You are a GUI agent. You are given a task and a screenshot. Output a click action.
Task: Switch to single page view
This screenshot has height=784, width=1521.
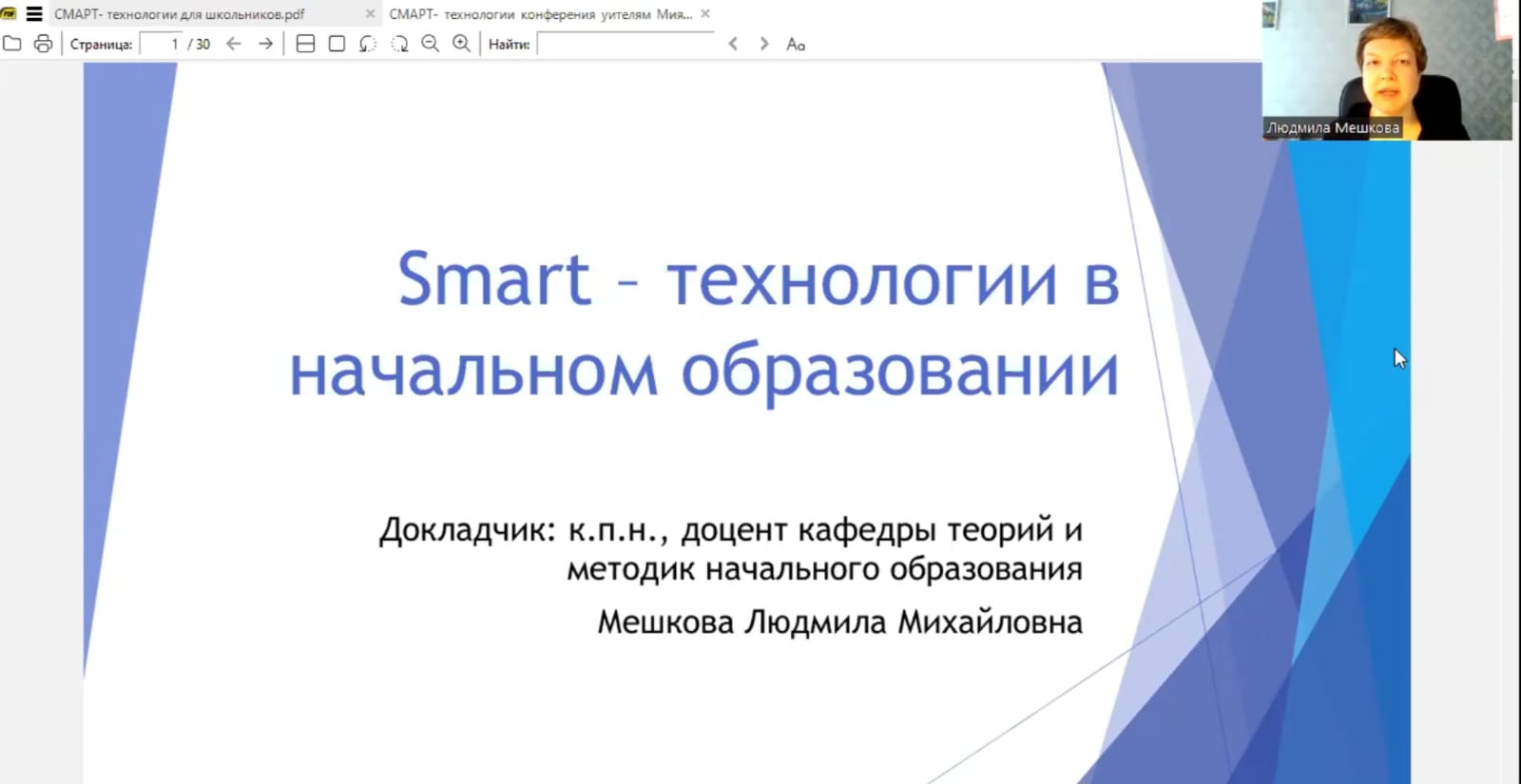pos(337,44)
